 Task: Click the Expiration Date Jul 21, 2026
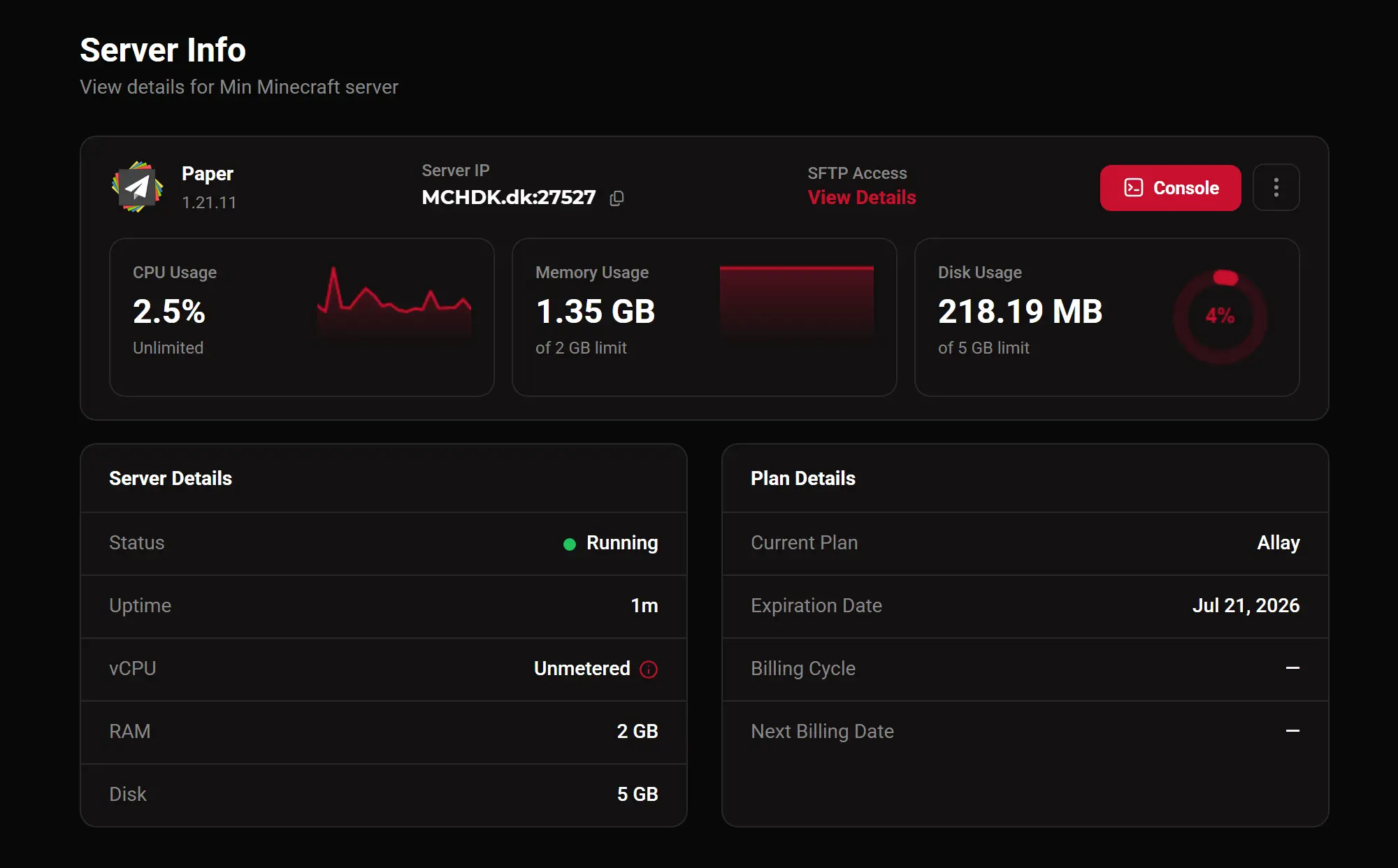tap(1246, 606)
